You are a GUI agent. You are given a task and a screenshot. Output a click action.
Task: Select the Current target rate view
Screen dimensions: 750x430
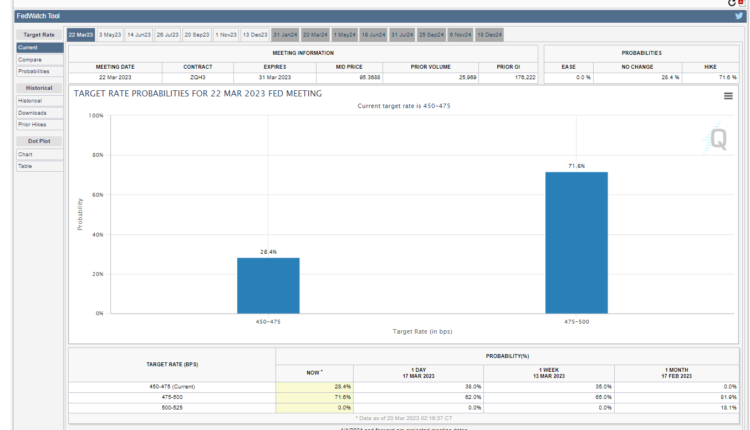pos(28,47)
